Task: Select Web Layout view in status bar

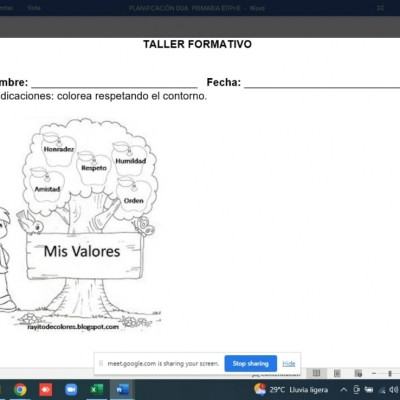Action: point(358,373)
